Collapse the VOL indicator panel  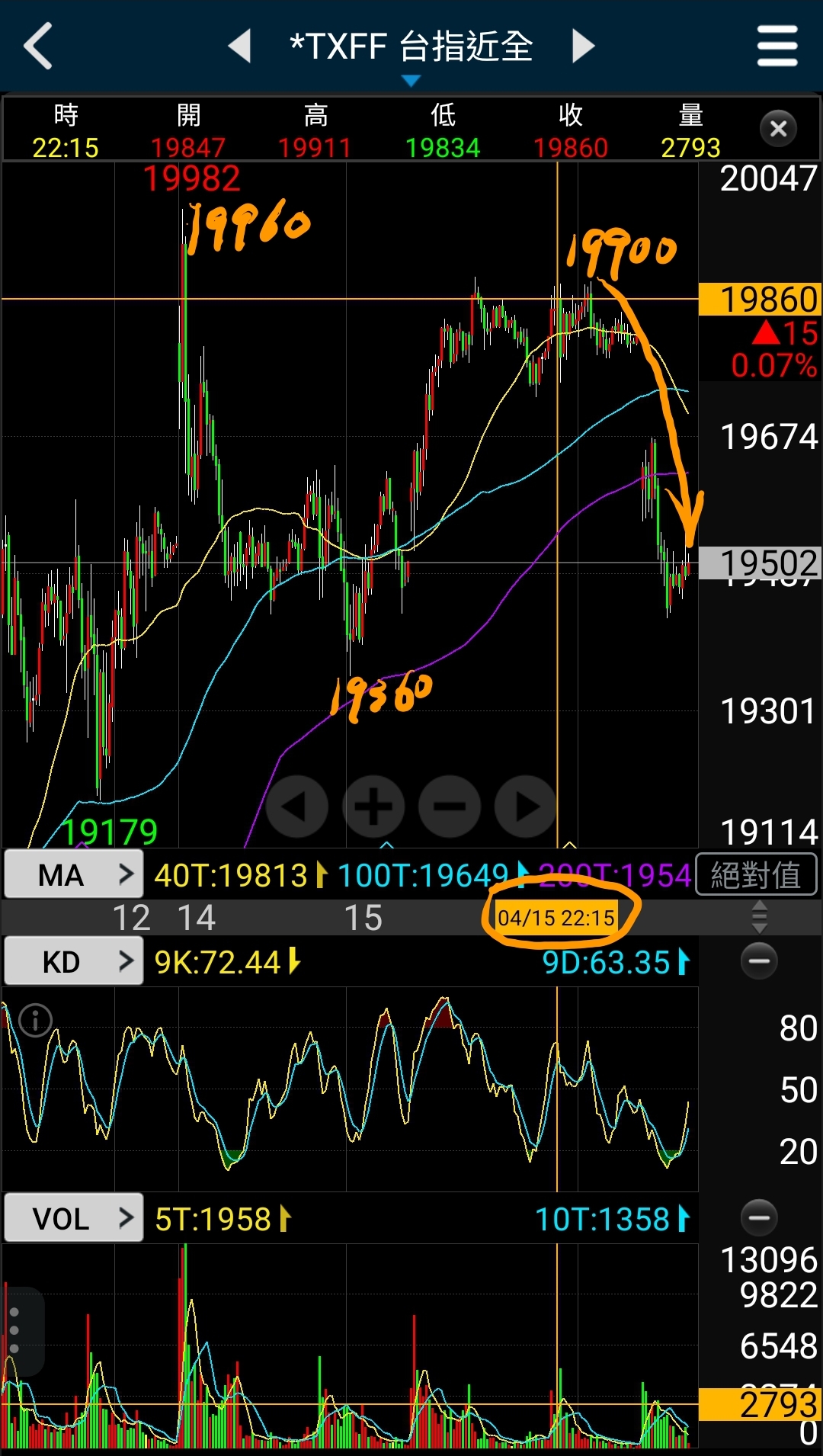[x=759, y=1217]
